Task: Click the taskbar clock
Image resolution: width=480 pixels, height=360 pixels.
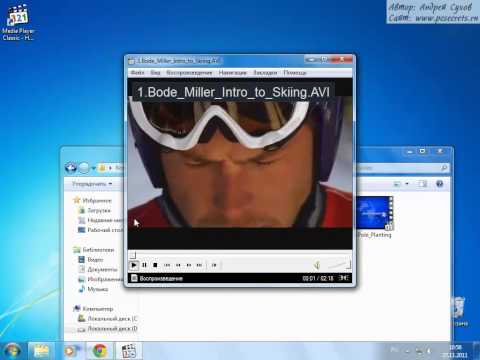Action: pos(454,351)
